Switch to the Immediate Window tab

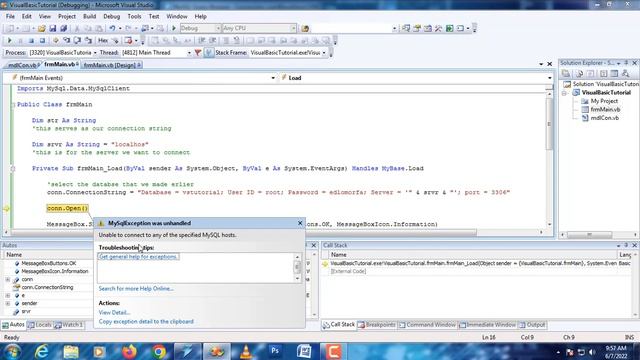click(x=488, y=325)
